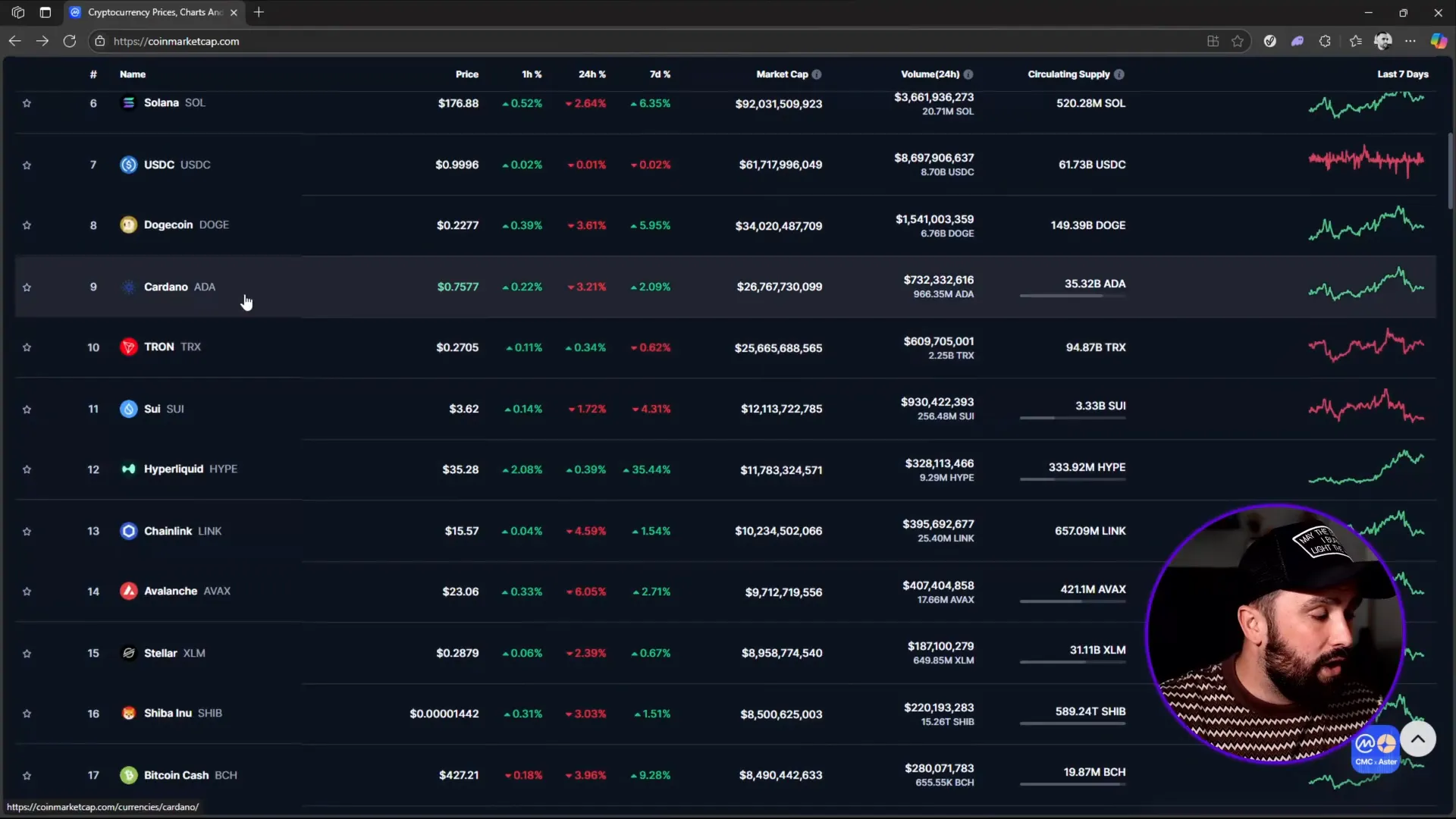Open the tab actions menu button
Screen dimensions: 1456x819
tap(45, 12)
